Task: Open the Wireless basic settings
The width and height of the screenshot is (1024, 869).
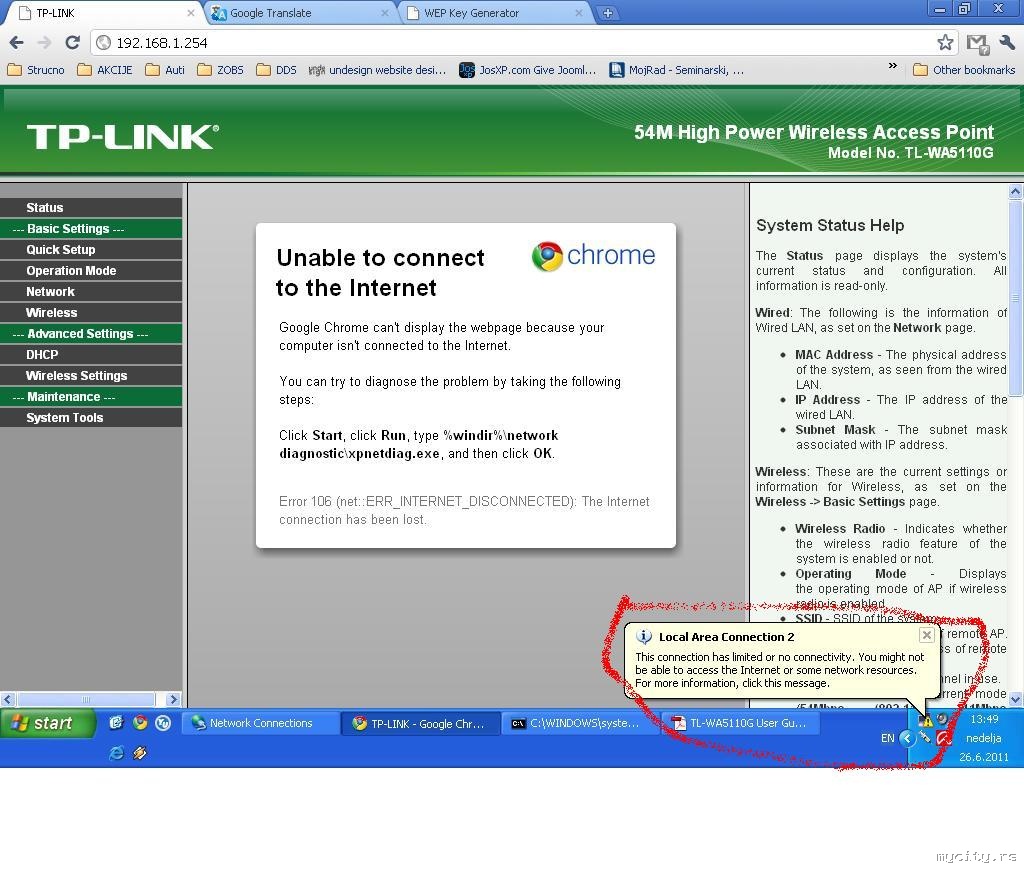Action: (x=91, y=313)
